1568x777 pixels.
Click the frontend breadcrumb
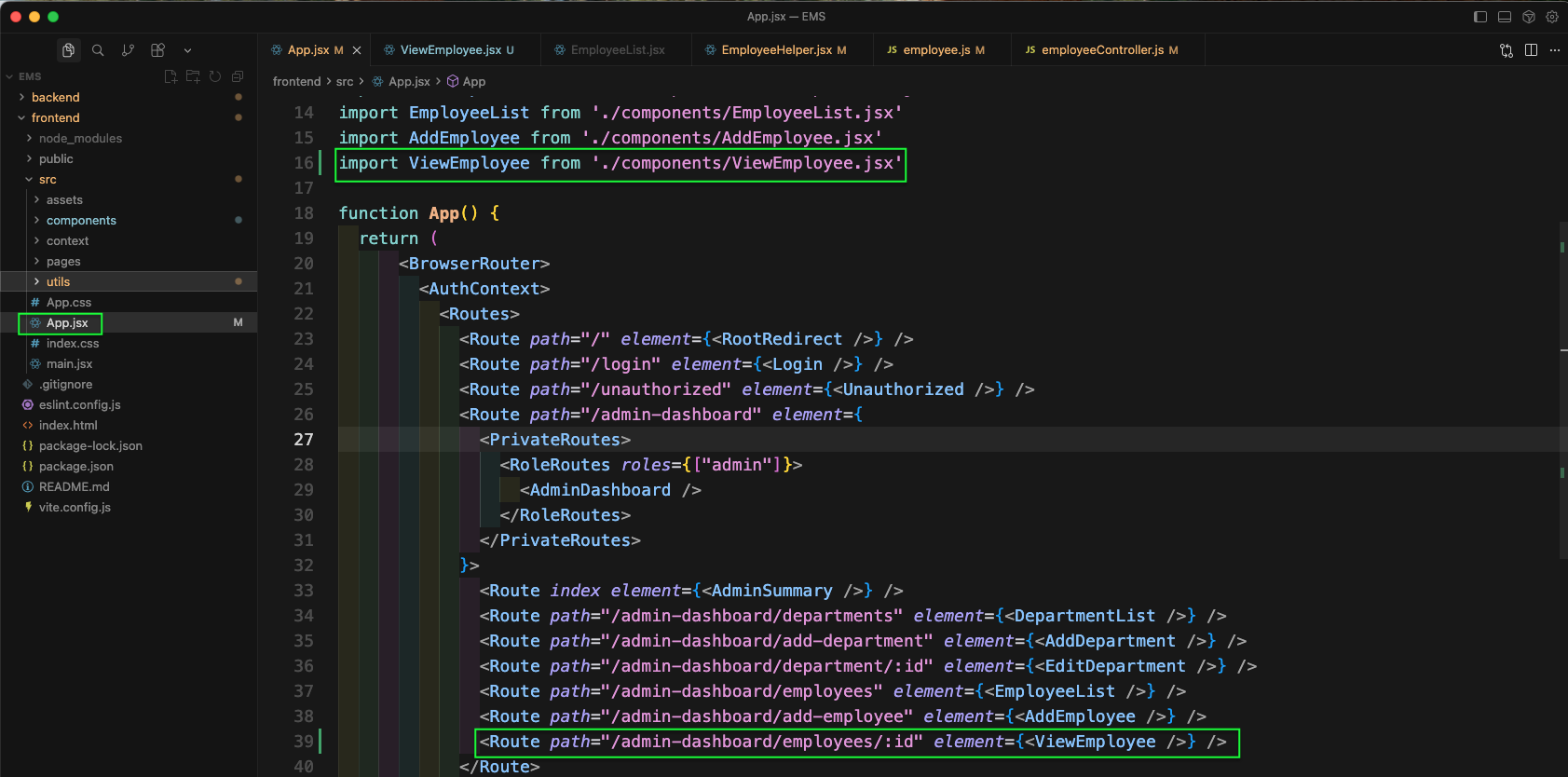296,82
